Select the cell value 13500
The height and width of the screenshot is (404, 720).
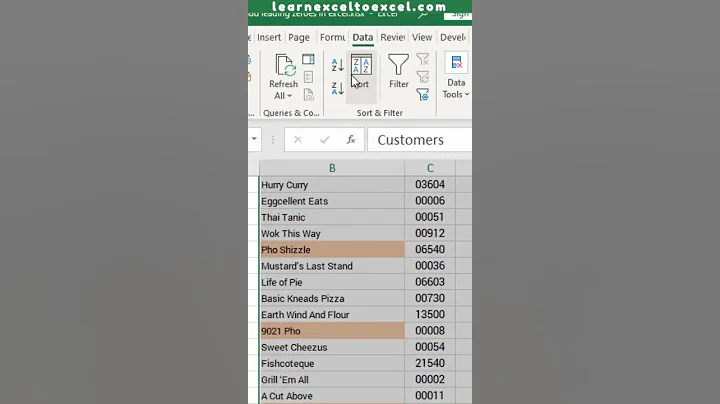click(x=430, y=314)
